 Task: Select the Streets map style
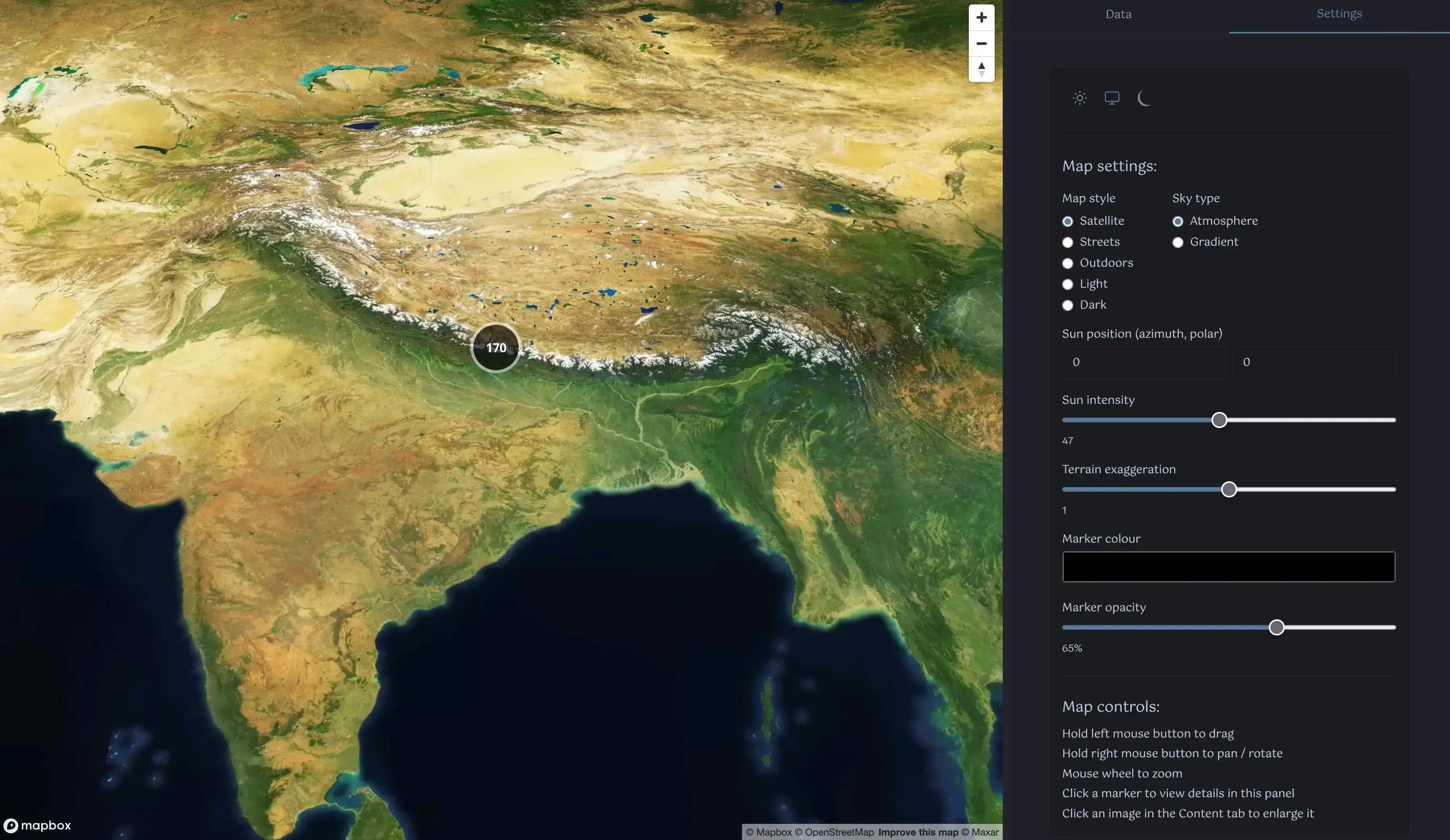click(1068, 242)
